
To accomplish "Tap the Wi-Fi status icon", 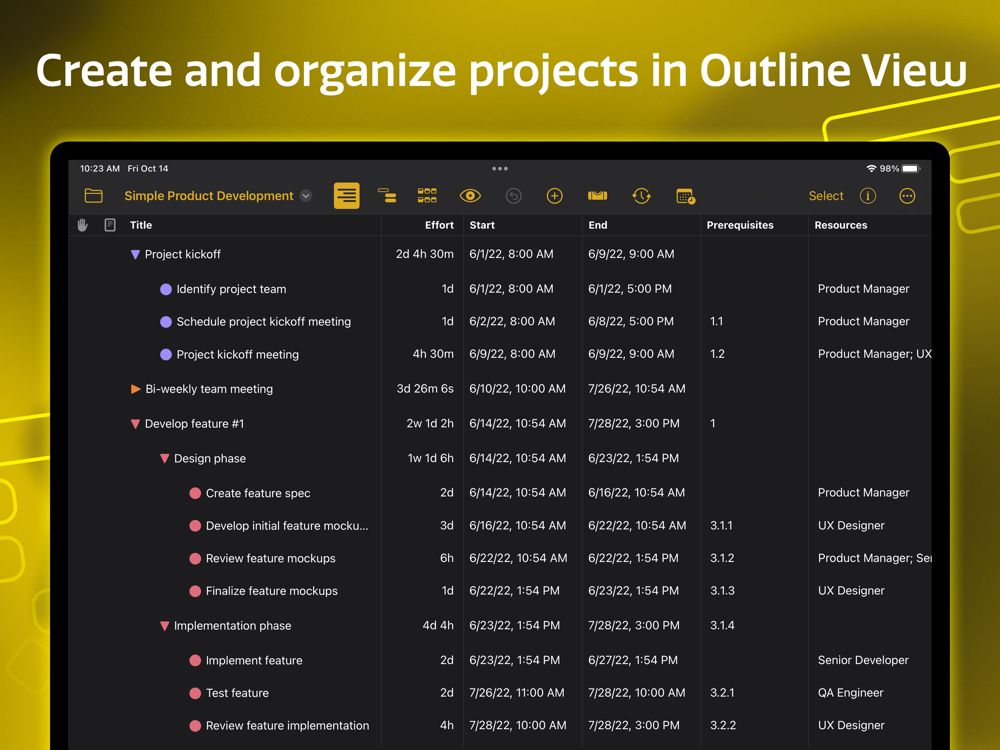I will point(871,168).
